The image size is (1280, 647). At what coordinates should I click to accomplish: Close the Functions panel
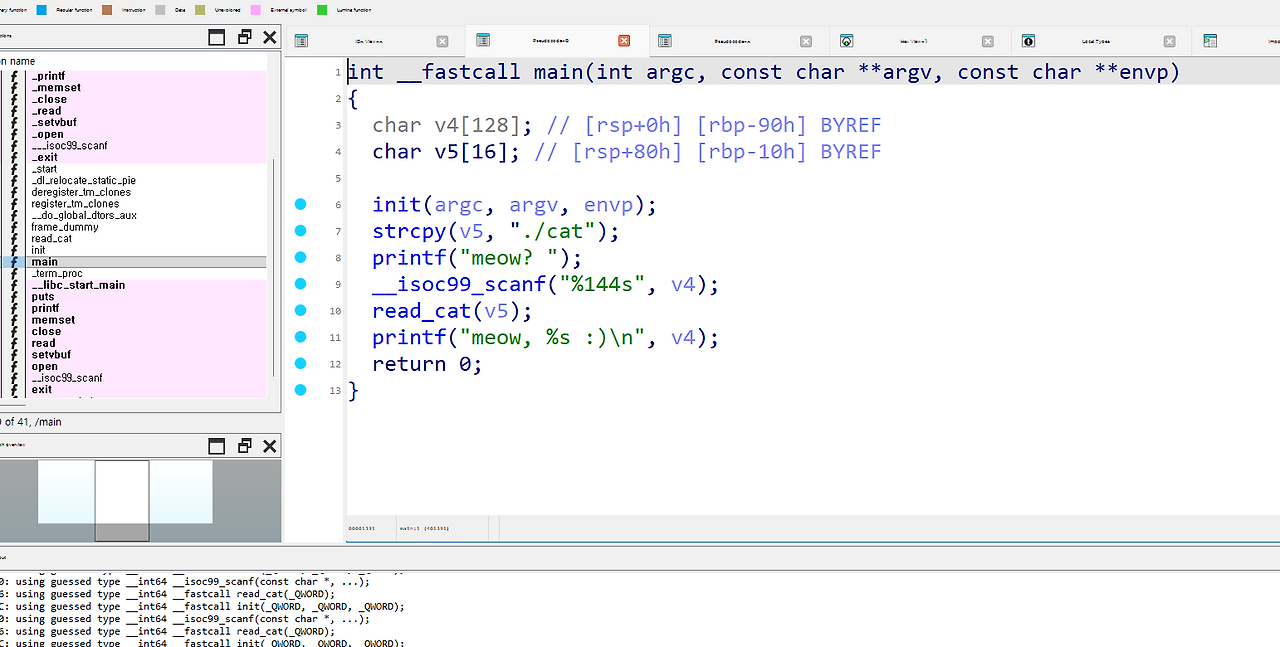[x=270, y=37]
